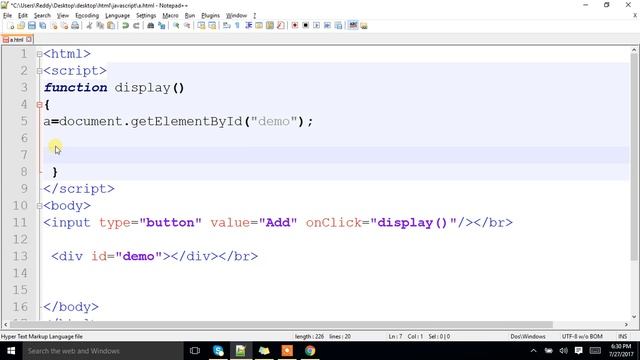Screen dimensions: 640x360
Task: Click 'length : 226' in status bar
Action: (309, 336)
